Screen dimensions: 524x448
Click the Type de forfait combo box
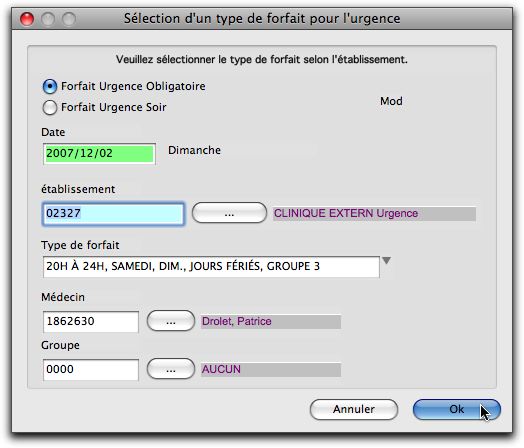(x=211, y=267)
